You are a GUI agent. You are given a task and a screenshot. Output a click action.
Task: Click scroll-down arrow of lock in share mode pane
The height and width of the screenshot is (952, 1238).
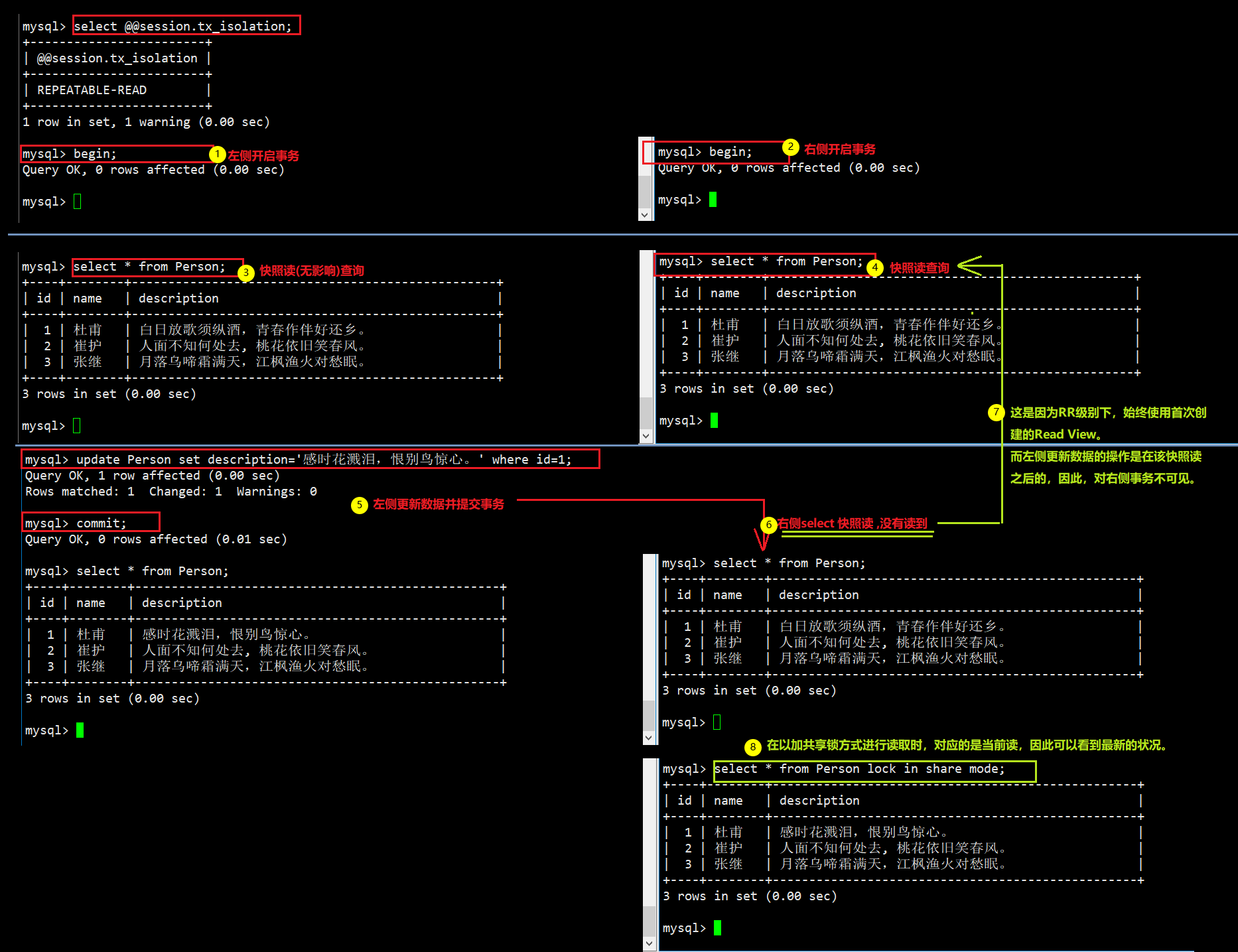pos(649,943)
